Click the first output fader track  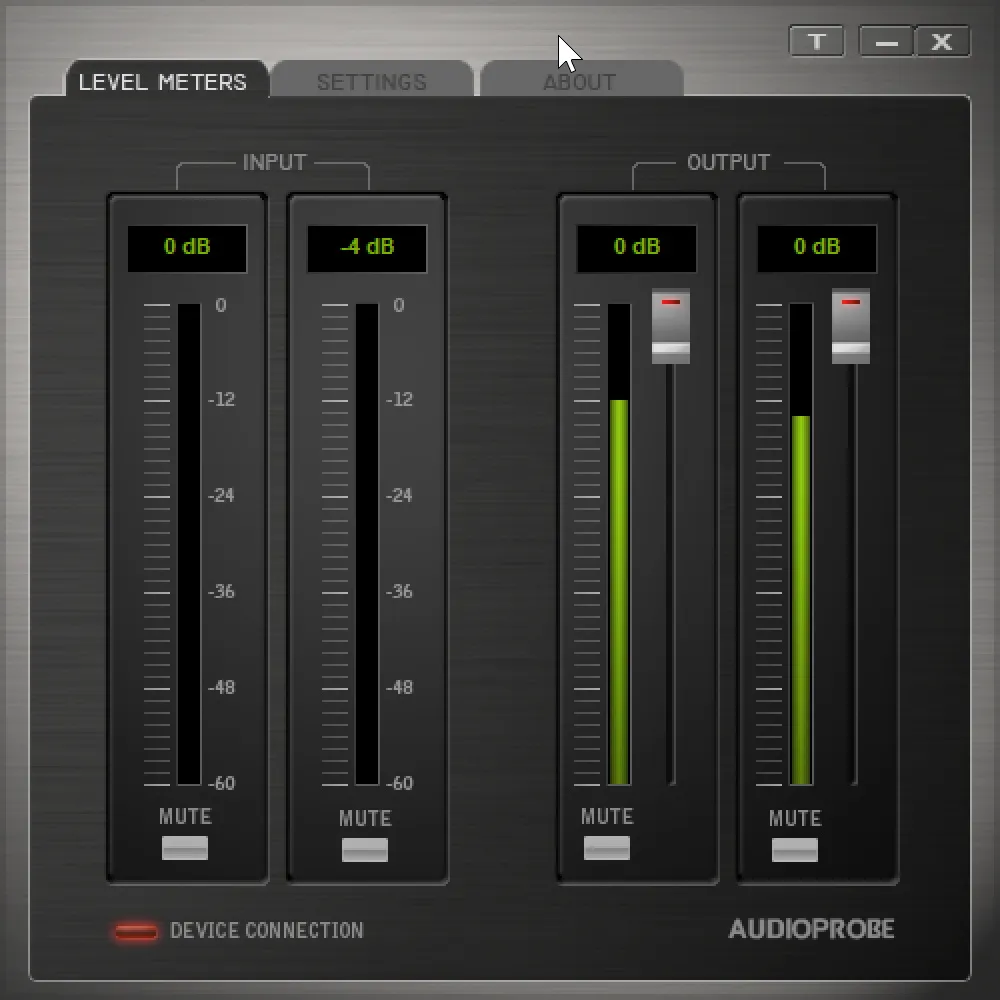[670, 574]
